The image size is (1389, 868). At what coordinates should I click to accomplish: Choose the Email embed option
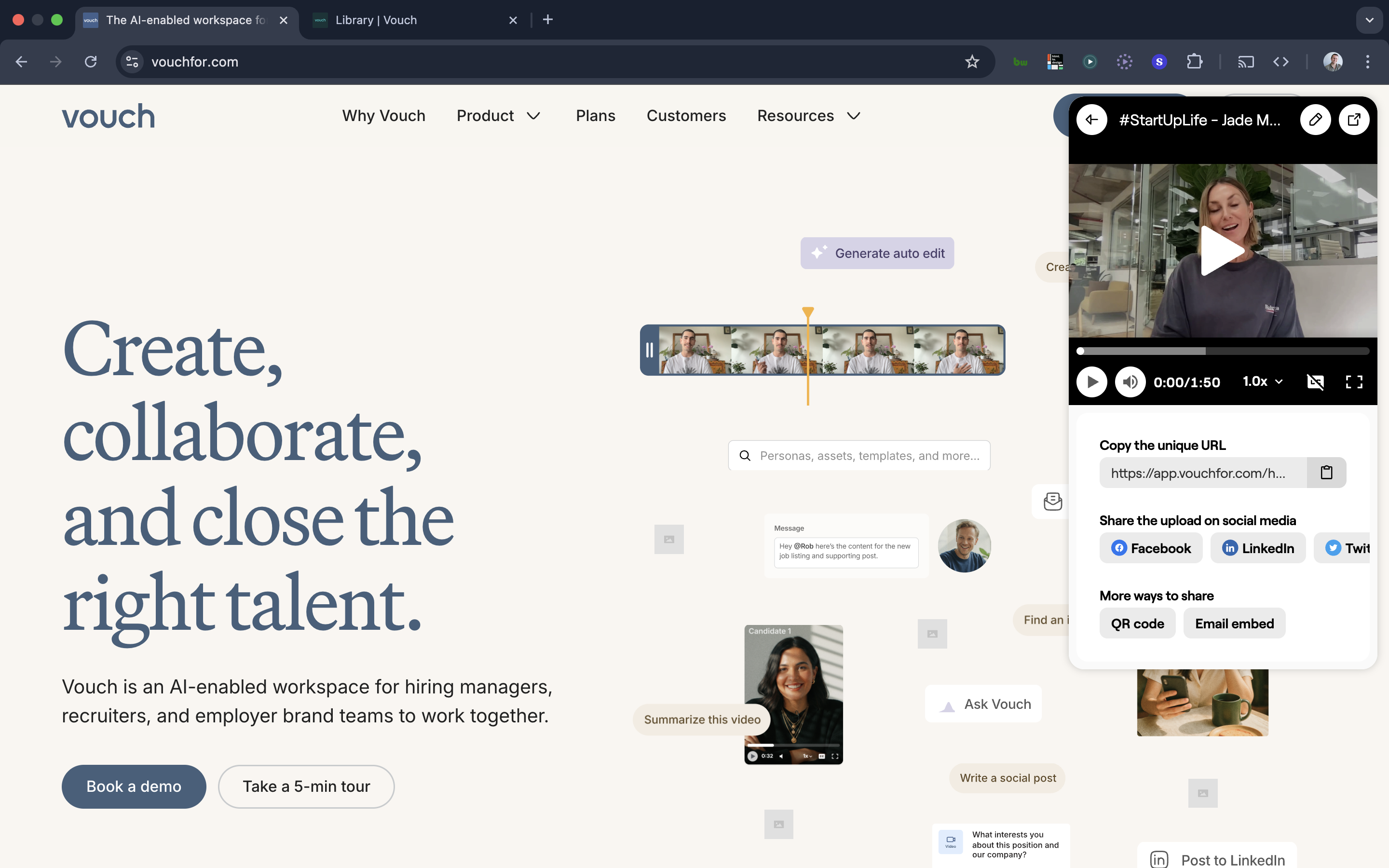(x=1235, y=624)
